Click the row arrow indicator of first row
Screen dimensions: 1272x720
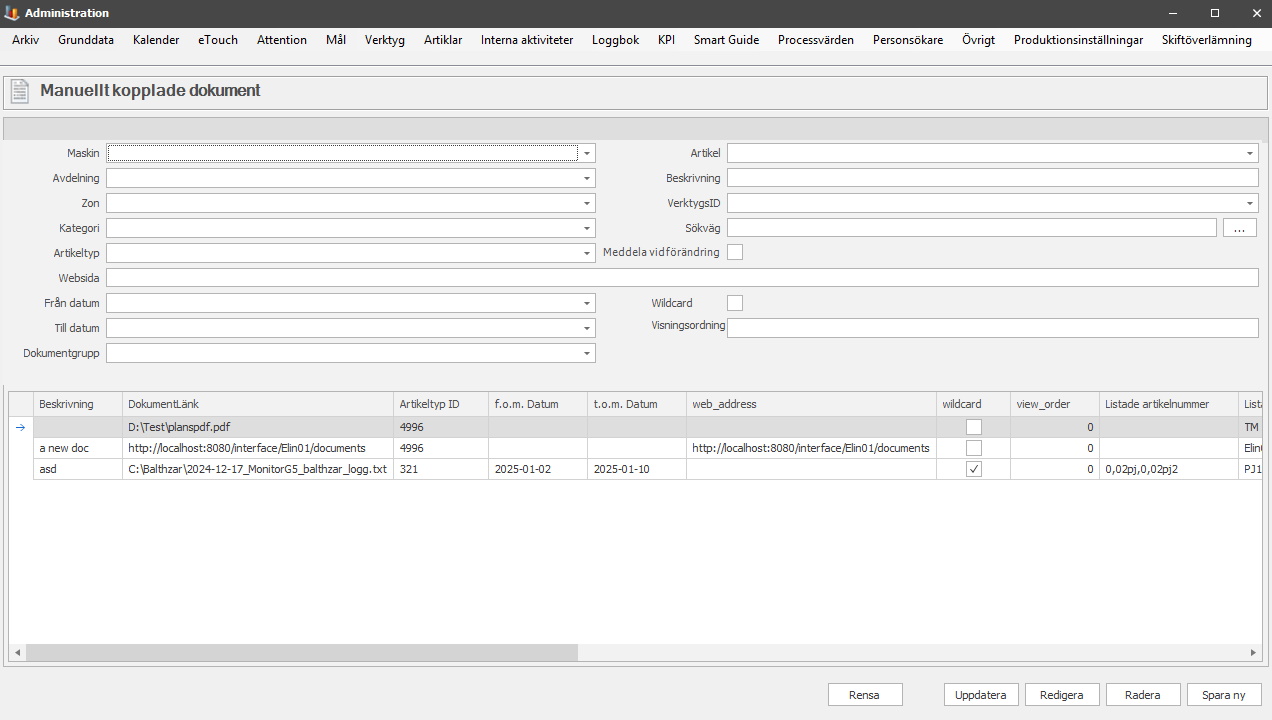(x=21, y=427)
